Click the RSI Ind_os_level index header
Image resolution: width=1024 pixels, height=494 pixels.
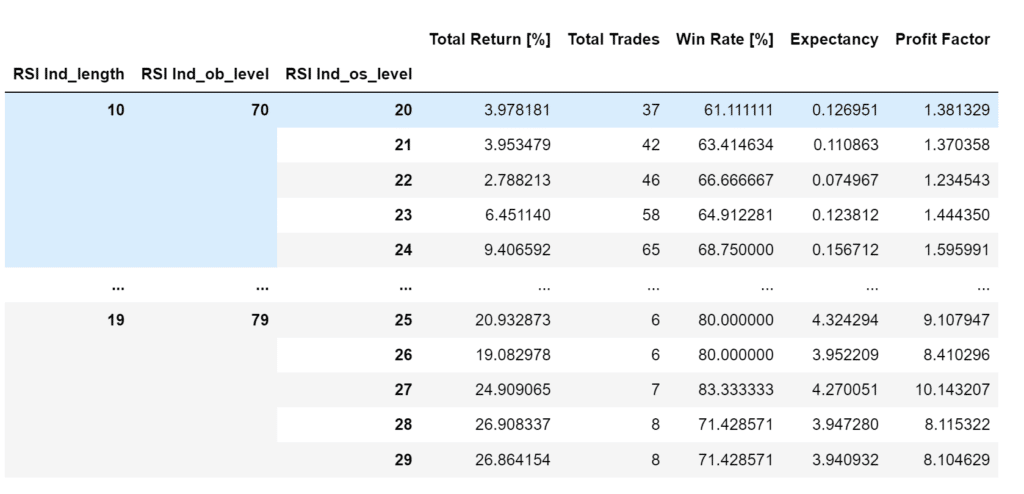point(349,75)
